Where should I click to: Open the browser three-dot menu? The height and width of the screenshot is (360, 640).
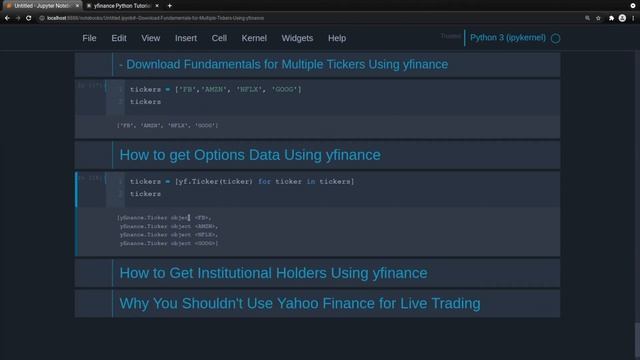tap(633, 18)
